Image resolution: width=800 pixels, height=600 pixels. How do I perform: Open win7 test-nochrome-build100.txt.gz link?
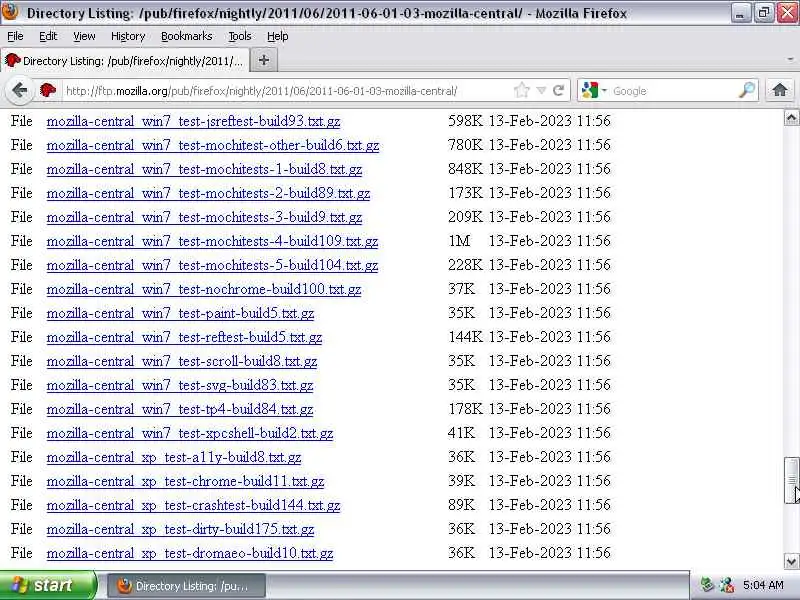coord(204,289)
